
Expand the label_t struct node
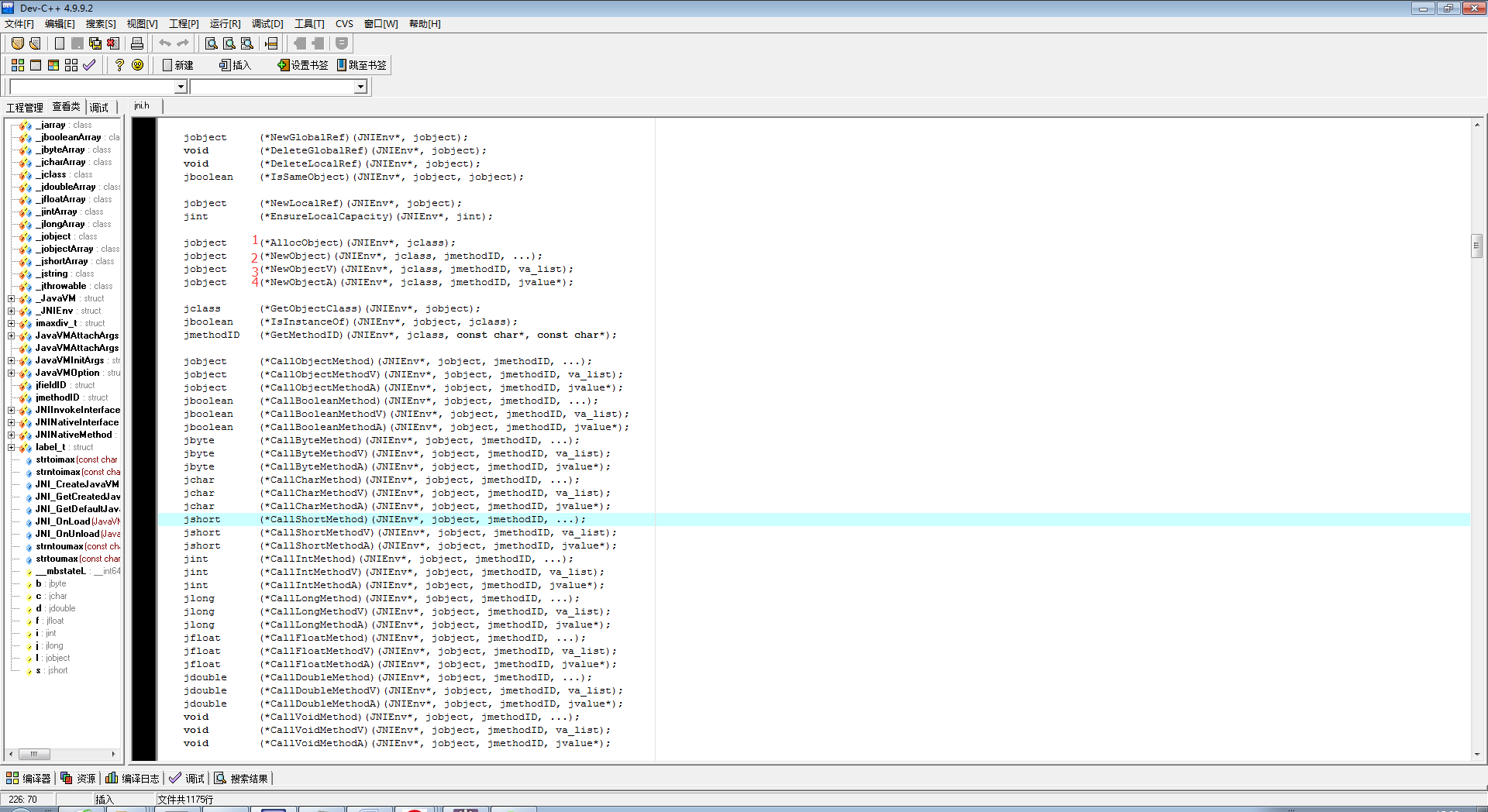pos(12,447)
